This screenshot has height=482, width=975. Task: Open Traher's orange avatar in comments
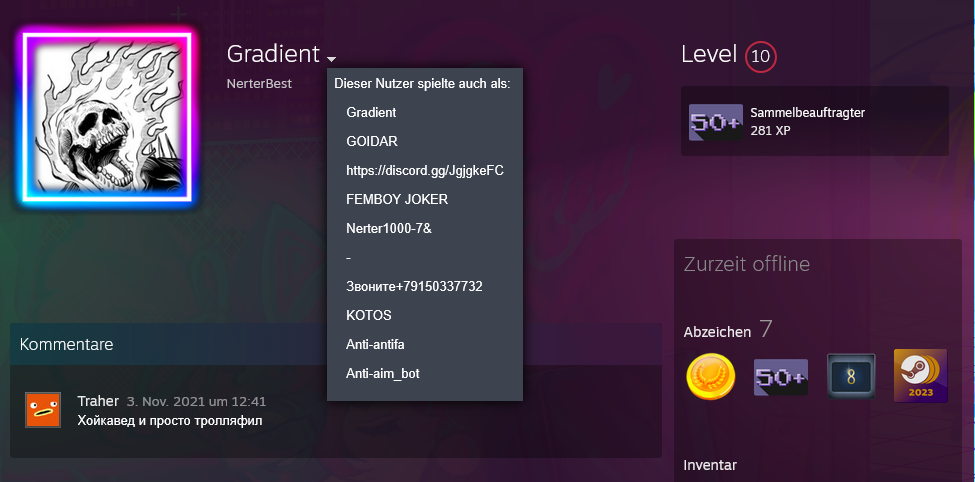pos(43,410)
